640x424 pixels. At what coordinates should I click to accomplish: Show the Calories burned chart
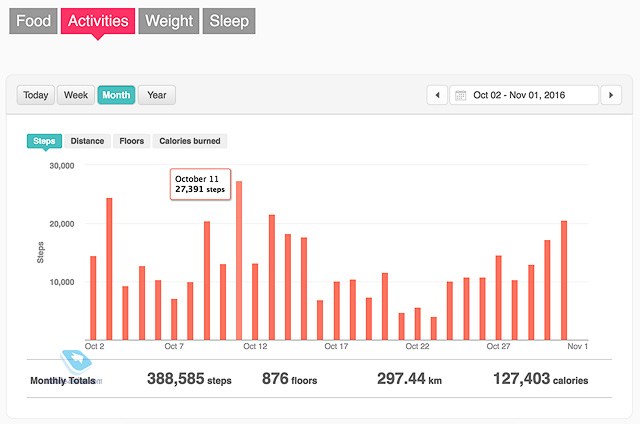[190, 141]
